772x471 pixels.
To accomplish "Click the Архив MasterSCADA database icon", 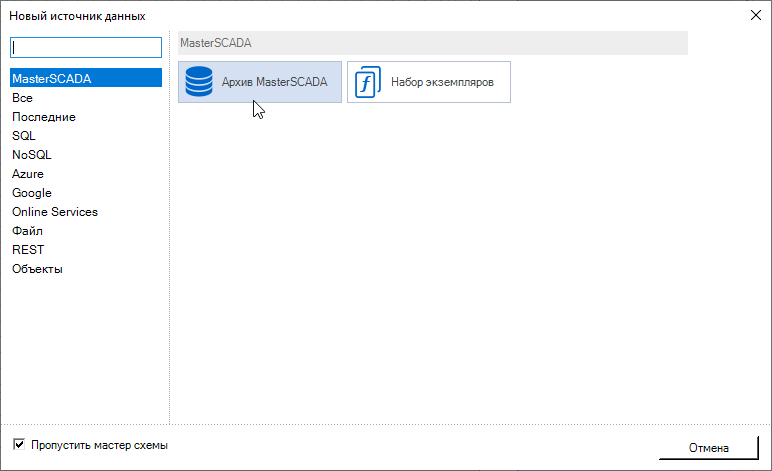I will 199,82.
